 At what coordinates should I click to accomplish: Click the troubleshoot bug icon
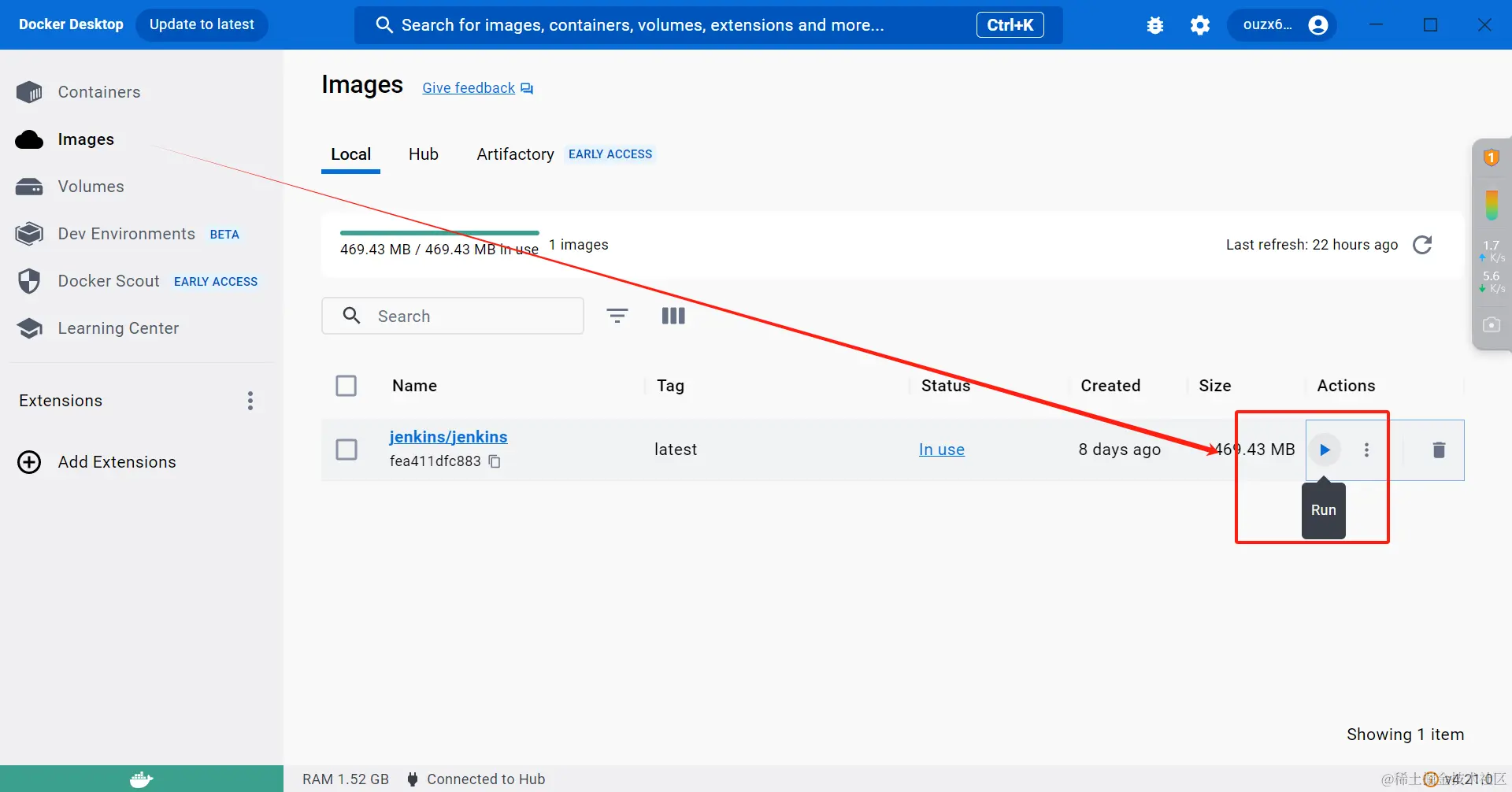pyautogui.click(x=1155, y=25)
